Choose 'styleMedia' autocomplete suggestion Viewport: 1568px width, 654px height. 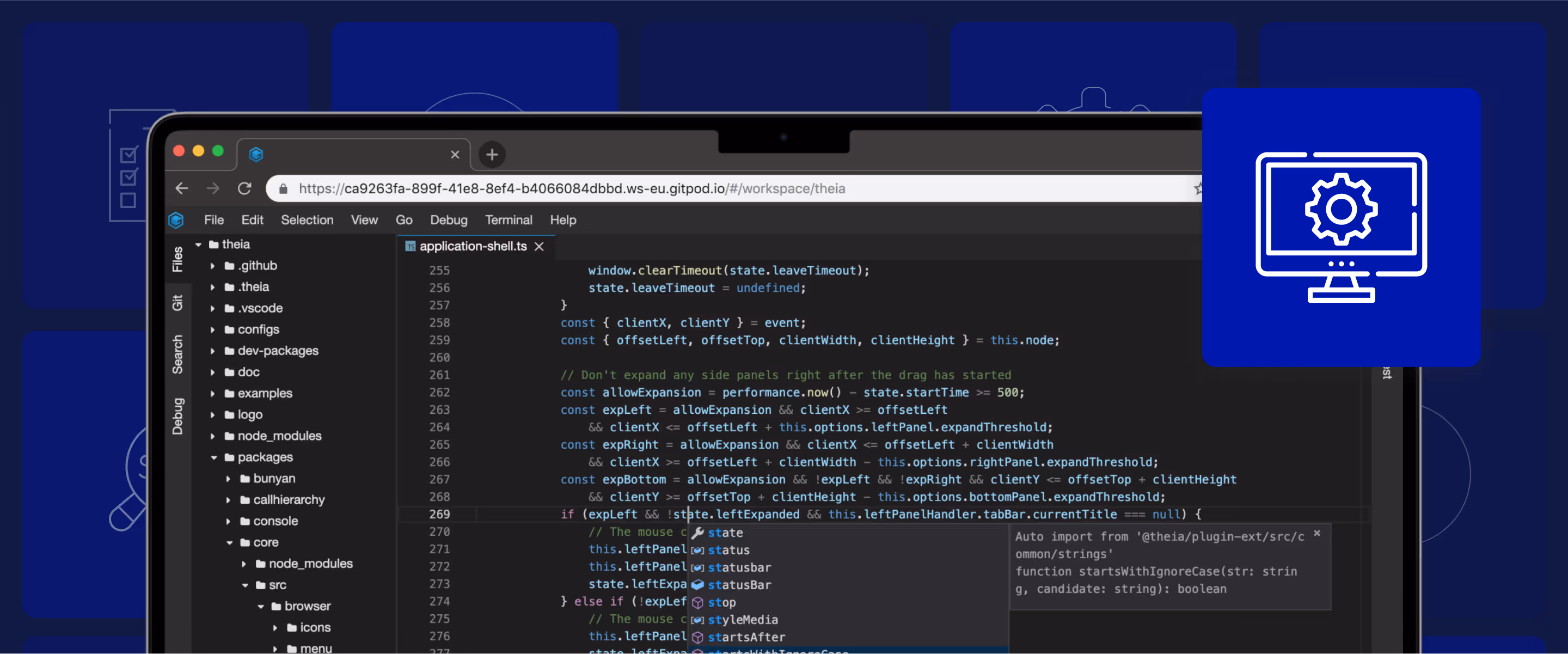(848, 619)
